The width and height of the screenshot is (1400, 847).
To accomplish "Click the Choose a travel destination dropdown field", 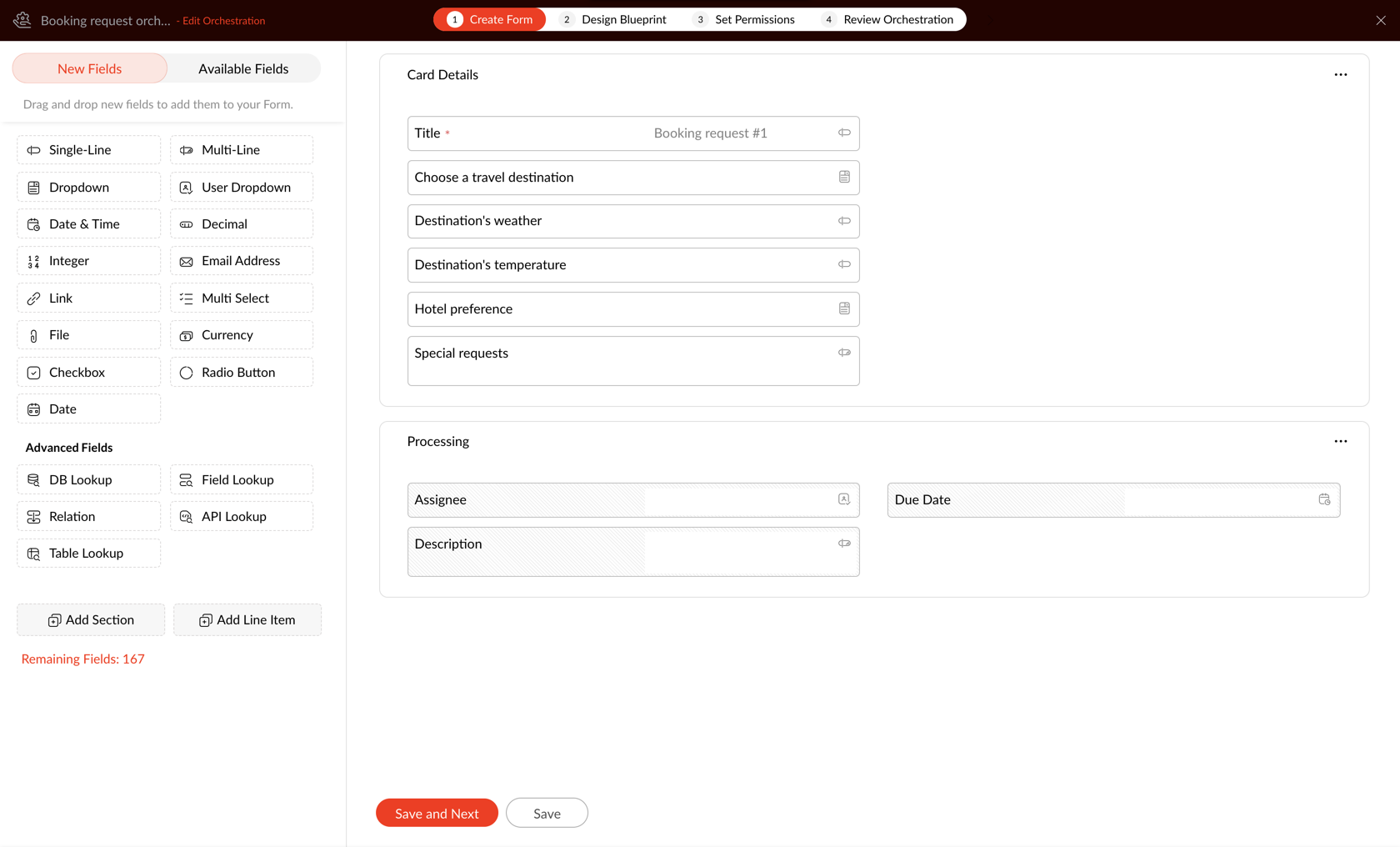I will (x=632, y=178).
